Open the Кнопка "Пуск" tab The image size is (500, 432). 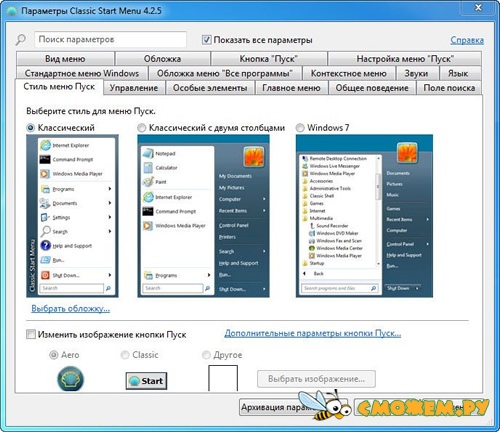click(269, 59)
